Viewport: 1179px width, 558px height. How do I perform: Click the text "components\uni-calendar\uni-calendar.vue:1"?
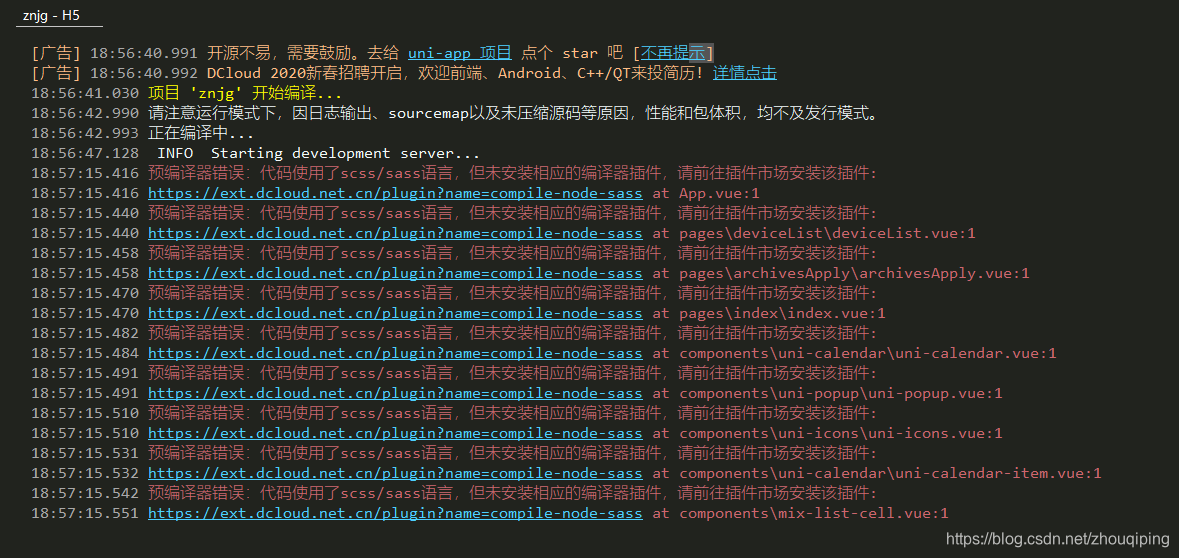(x=868, y=353)
